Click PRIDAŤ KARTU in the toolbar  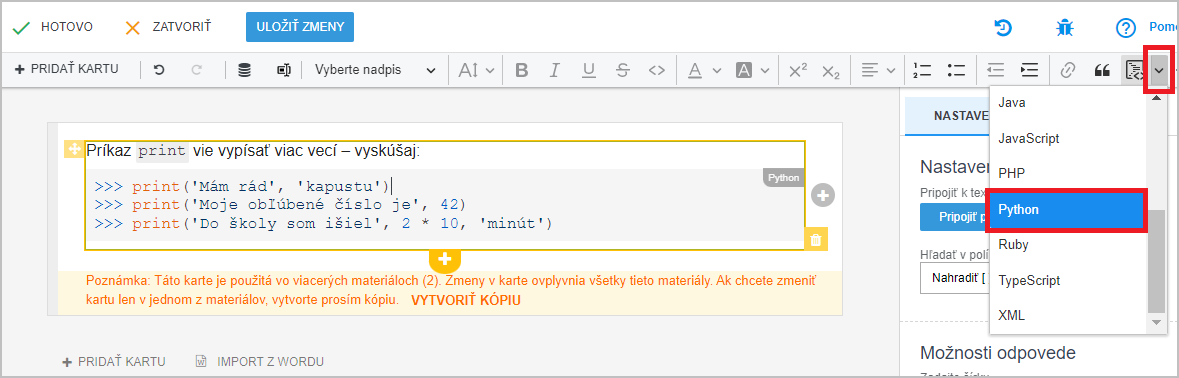point(67,69)
